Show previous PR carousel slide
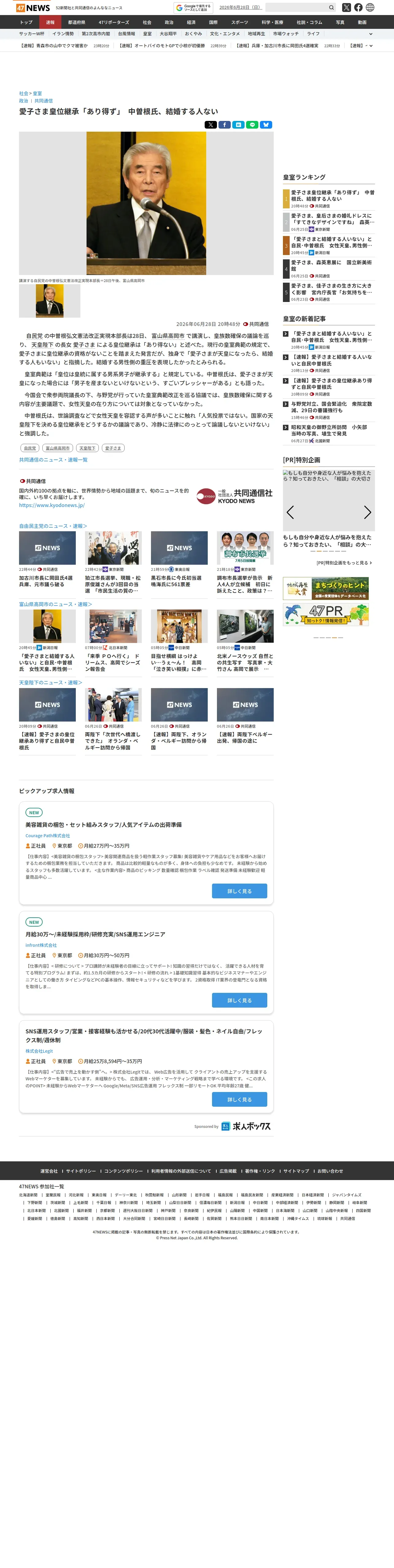This screenshot has width=394, height=1568. (x=291, y=513)
